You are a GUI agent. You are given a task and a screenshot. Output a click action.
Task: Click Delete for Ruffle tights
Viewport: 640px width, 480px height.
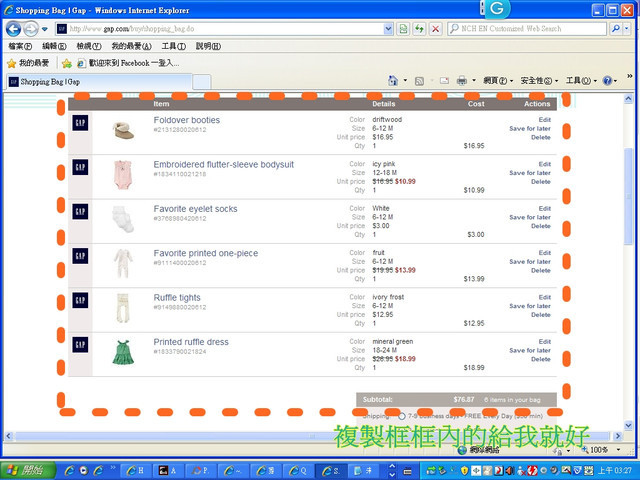pos(541,315)
